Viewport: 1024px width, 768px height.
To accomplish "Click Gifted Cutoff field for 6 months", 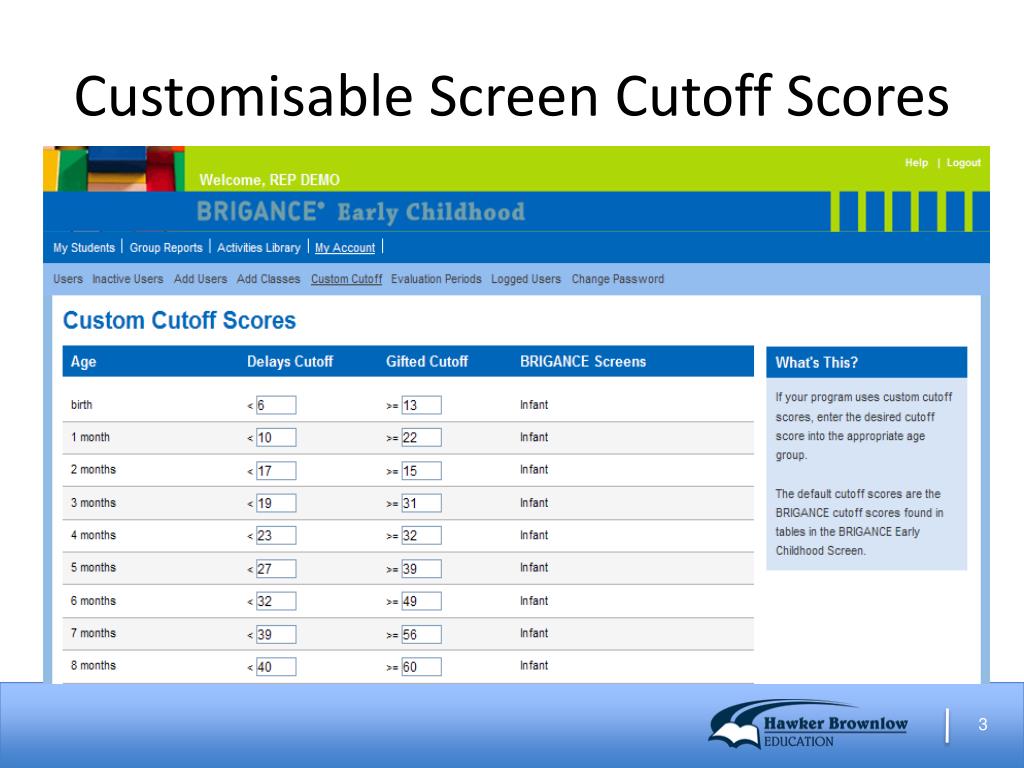I will coord(421,601).
